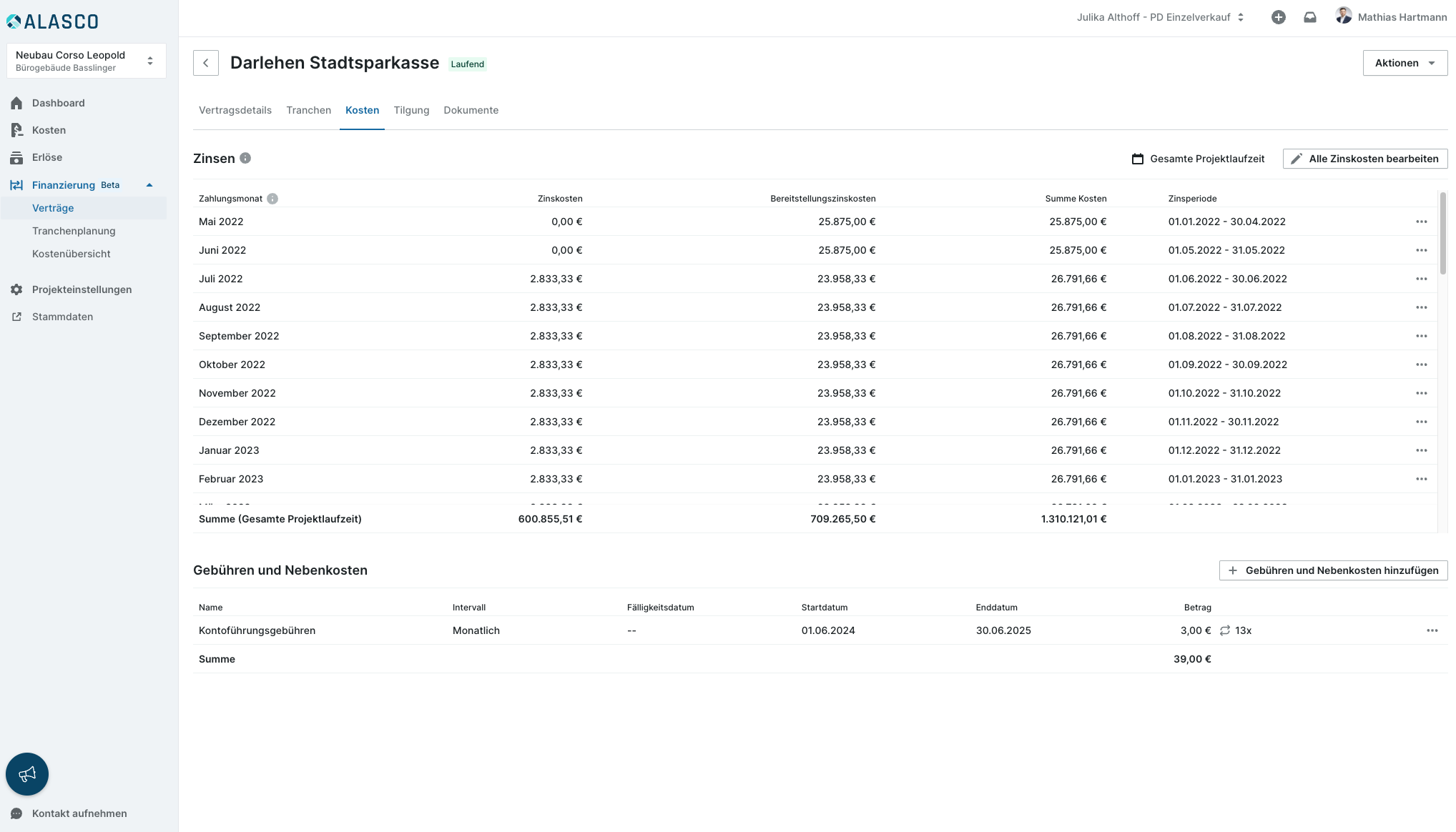Open the Julika Althoff account switcher
Screen dimensions: 1456x832
click(1160, 17)
